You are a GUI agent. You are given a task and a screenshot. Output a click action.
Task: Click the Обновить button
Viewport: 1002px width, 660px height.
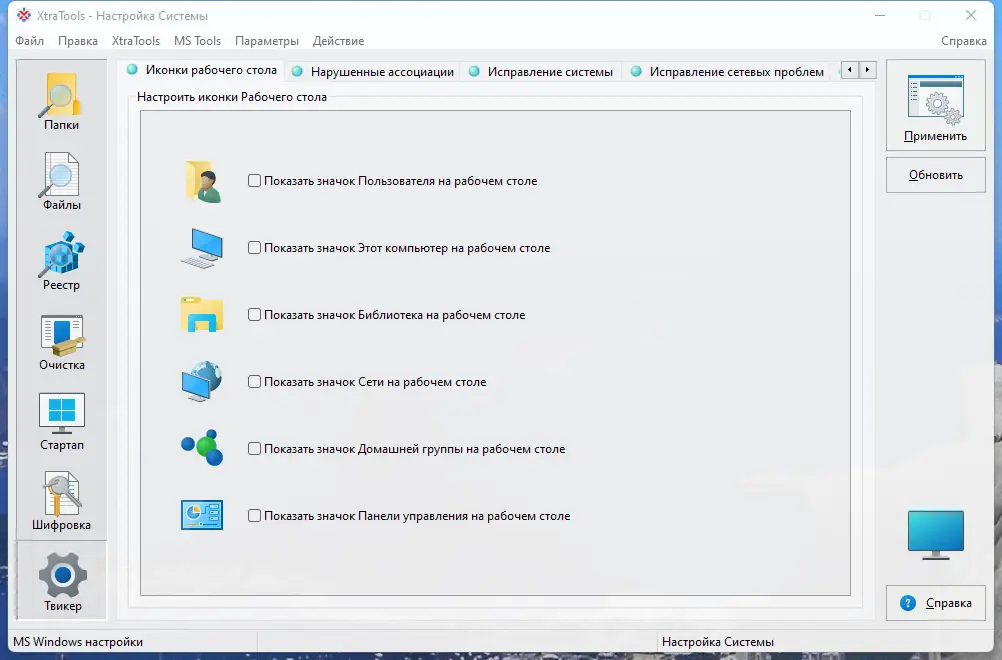point(934,175)
